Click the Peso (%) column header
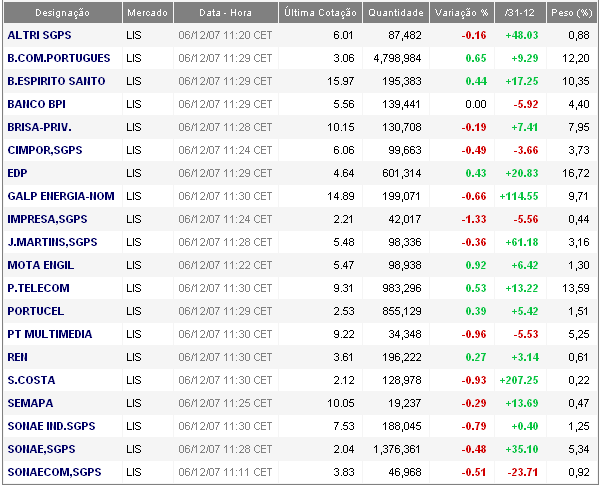Viewport: 603px width, 488px height. [572, 13]
